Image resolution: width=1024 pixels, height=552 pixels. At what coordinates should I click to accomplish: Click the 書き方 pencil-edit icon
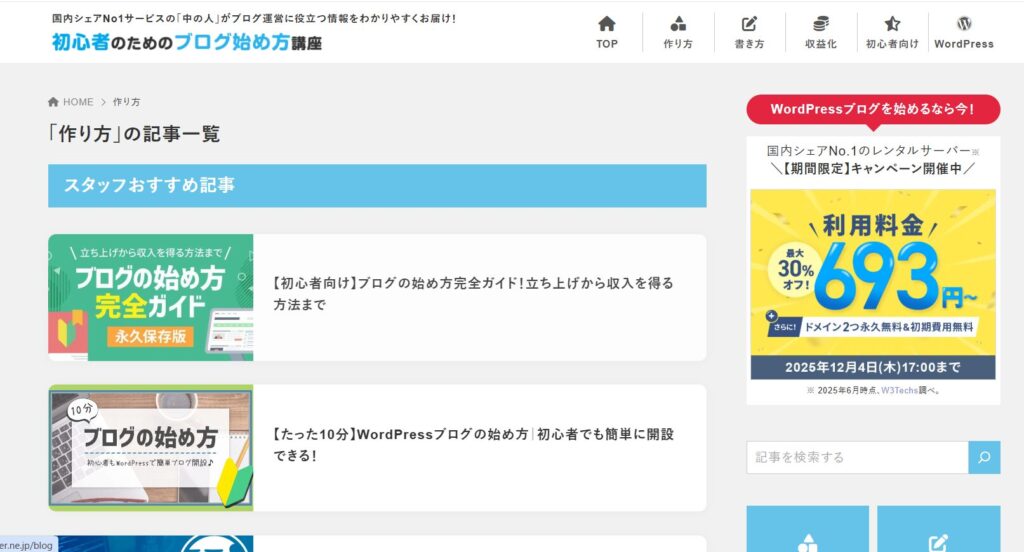point(749,25)
